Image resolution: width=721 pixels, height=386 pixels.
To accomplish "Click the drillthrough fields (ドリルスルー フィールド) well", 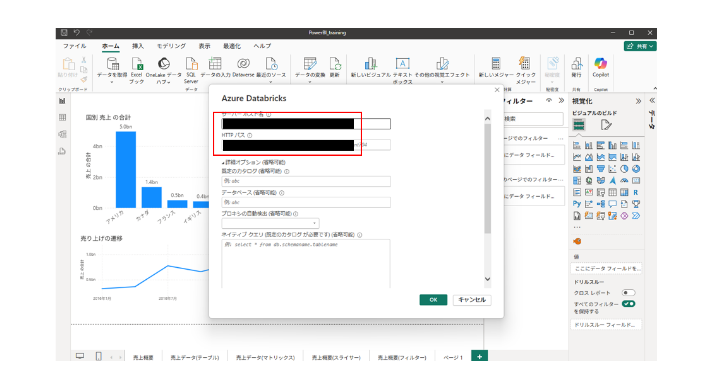I will (x=607, y=325).
